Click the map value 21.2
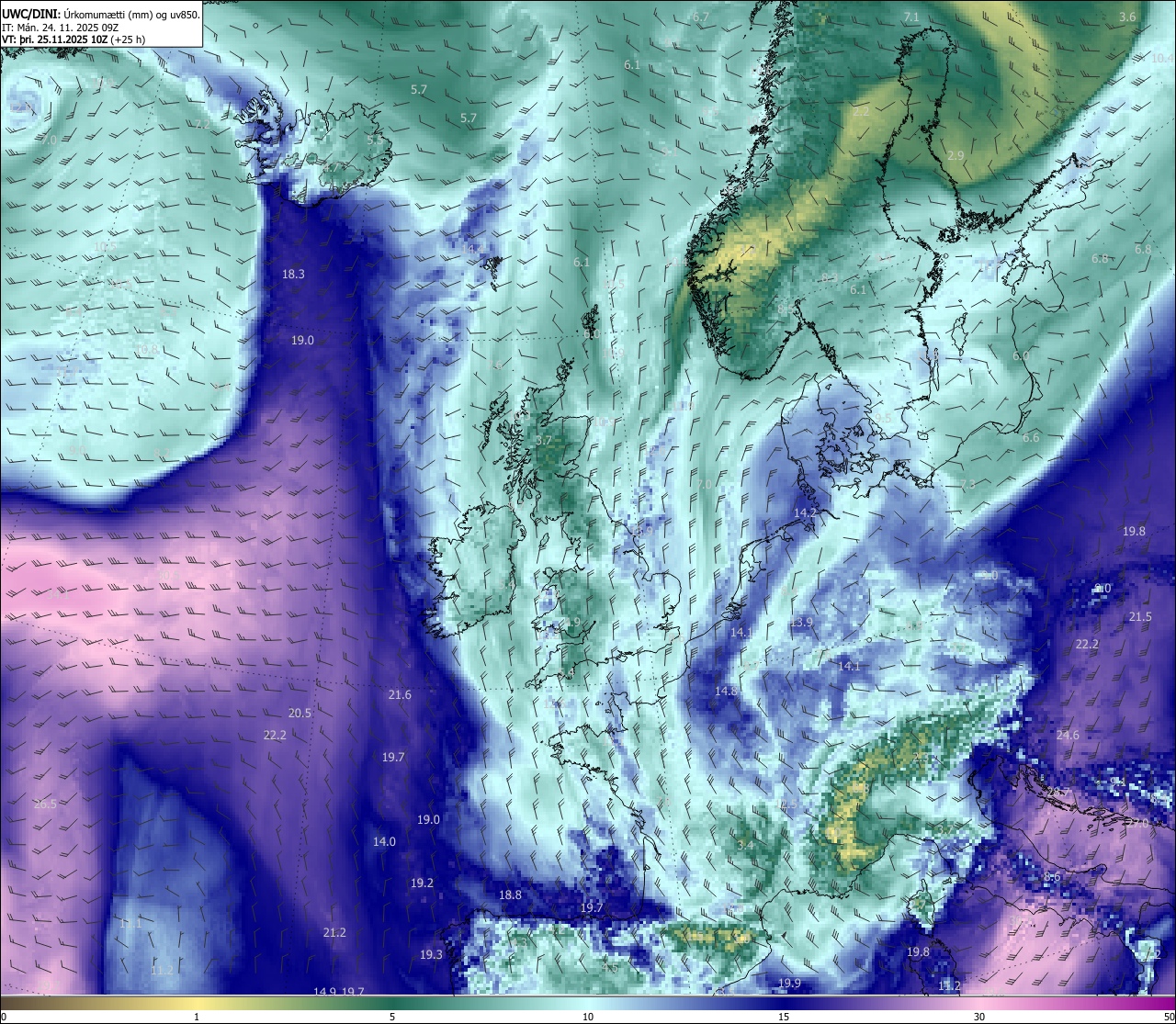This screenshot has height=1024, width=1176. pyautogui.click(x=334, y=932)
